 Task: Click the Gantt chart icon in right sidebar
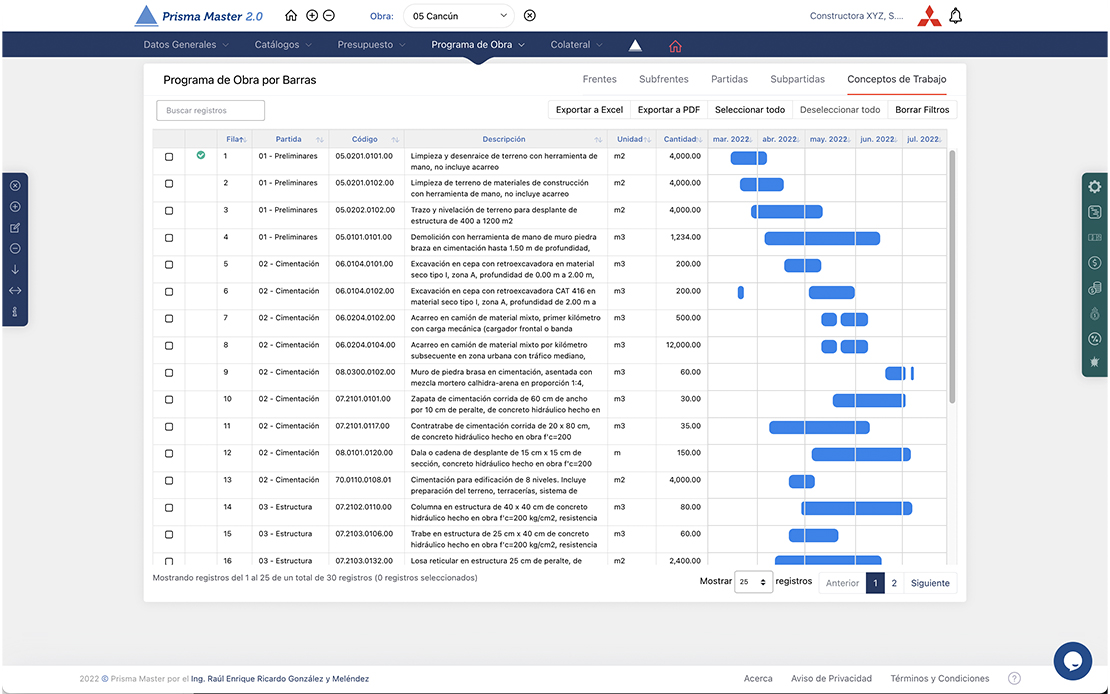pyautogui.click(x=1094, y=212)
